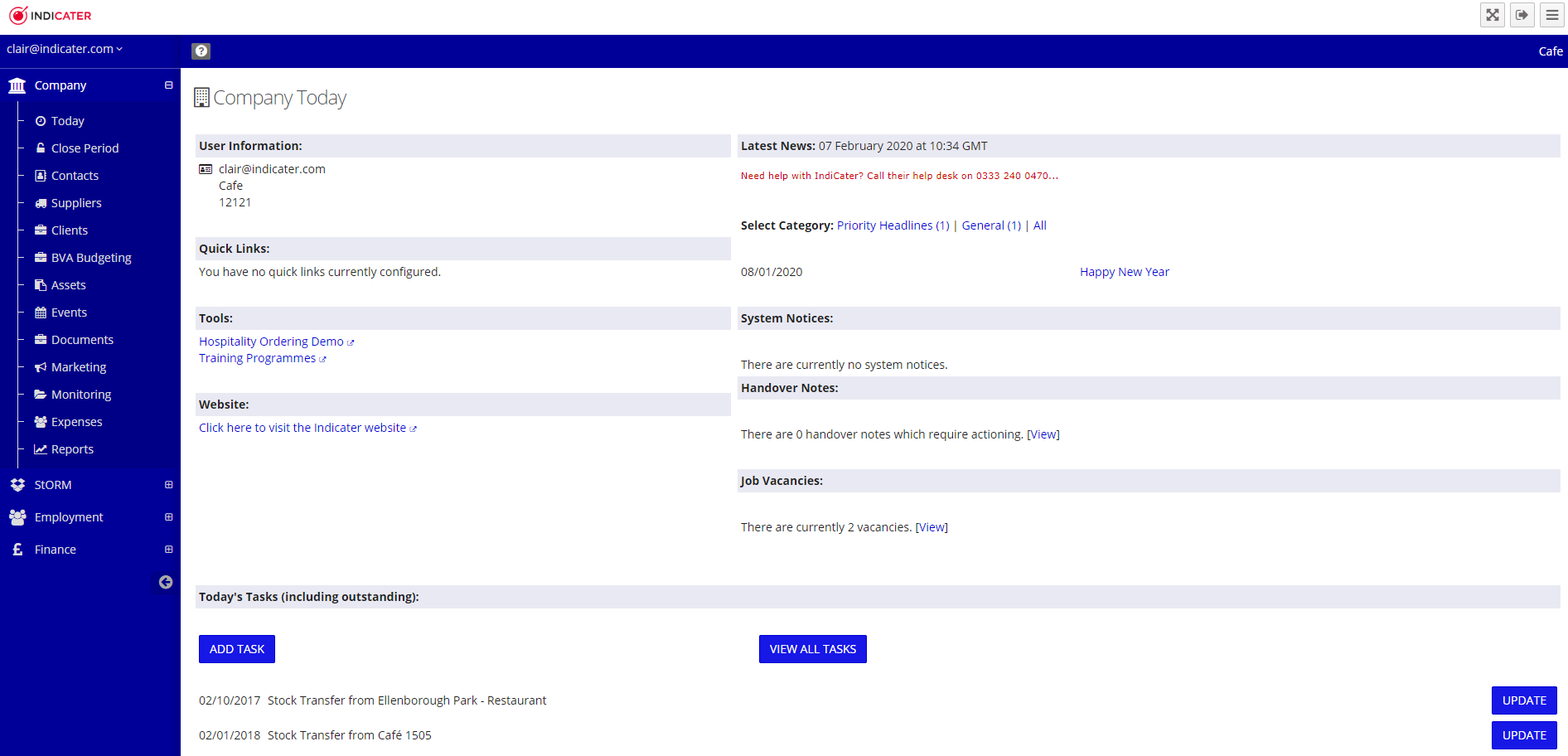Open the Happy New Year news item
Image resolution: width=1568 pixels, height=756 pixels.
[1125, 272]
